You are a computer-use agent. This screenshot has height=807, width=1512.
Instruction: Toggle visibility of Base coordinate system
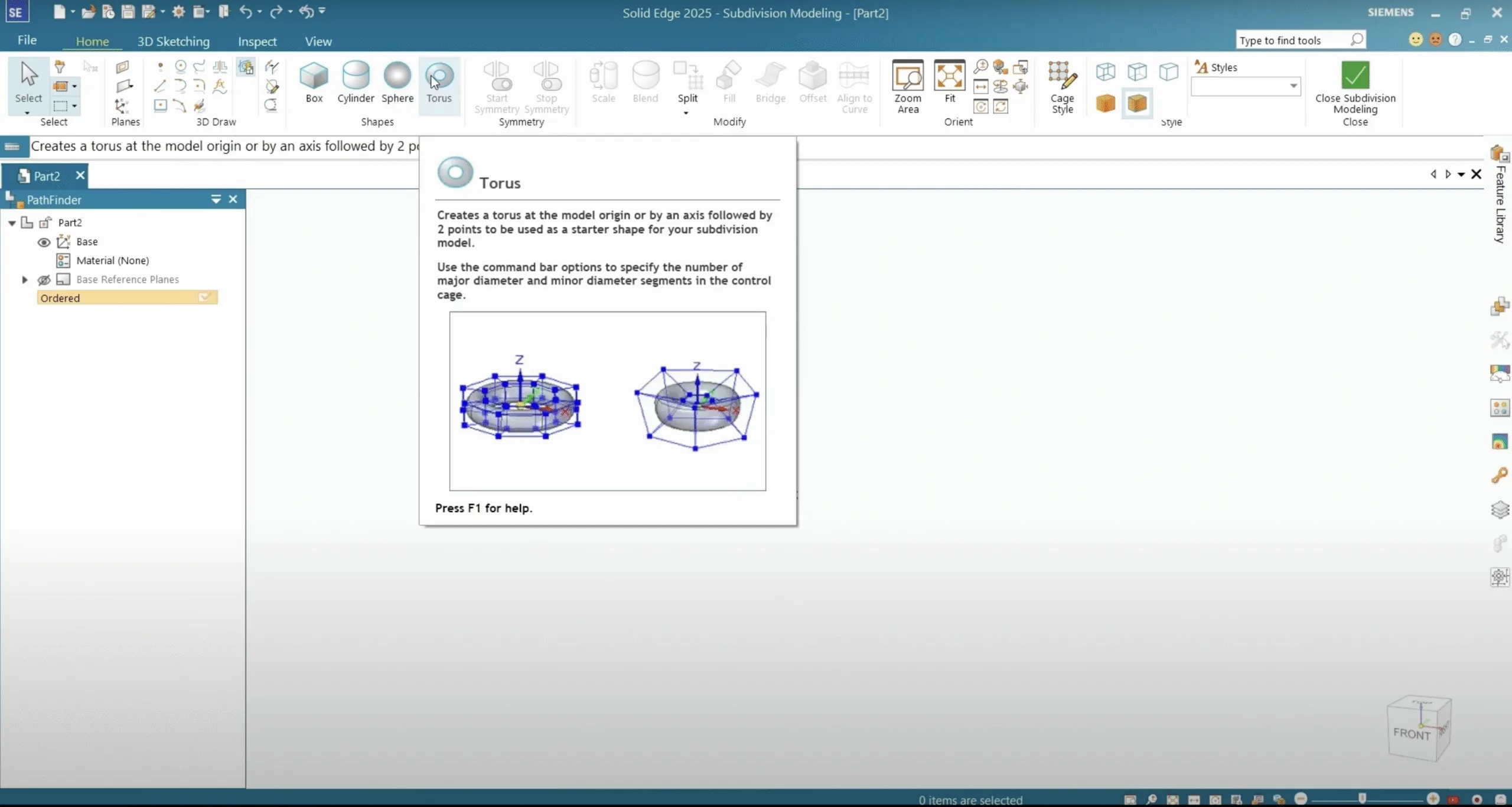tap(44, 242)
